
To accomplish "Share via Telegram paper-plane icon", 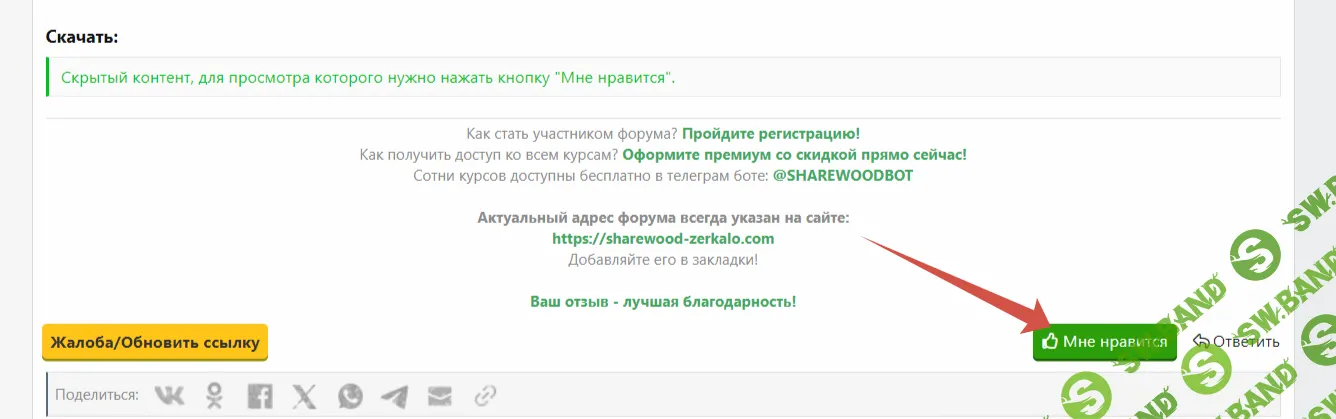I will [395, 396].
